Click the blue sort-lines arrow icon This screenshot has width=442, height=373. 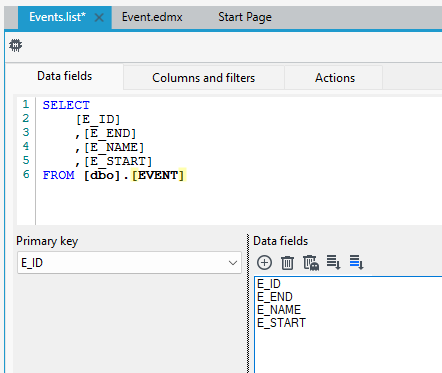click(356, 262)
